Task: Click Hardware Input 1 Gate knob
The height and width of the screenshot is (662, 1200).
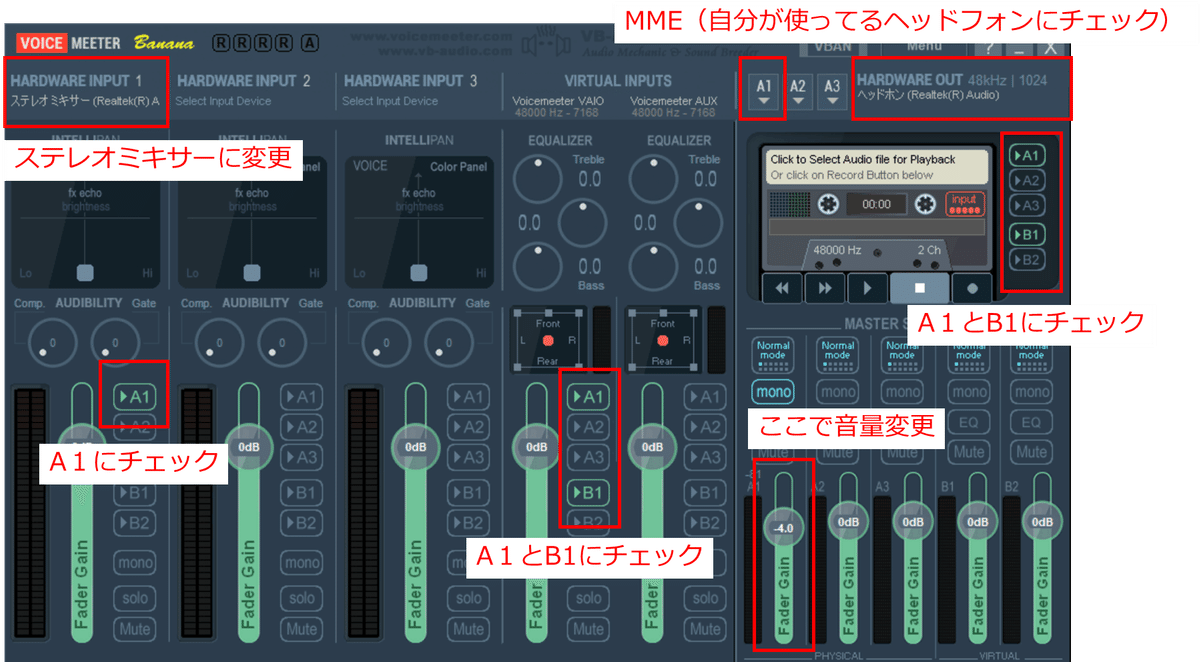Action: point(116,342)
